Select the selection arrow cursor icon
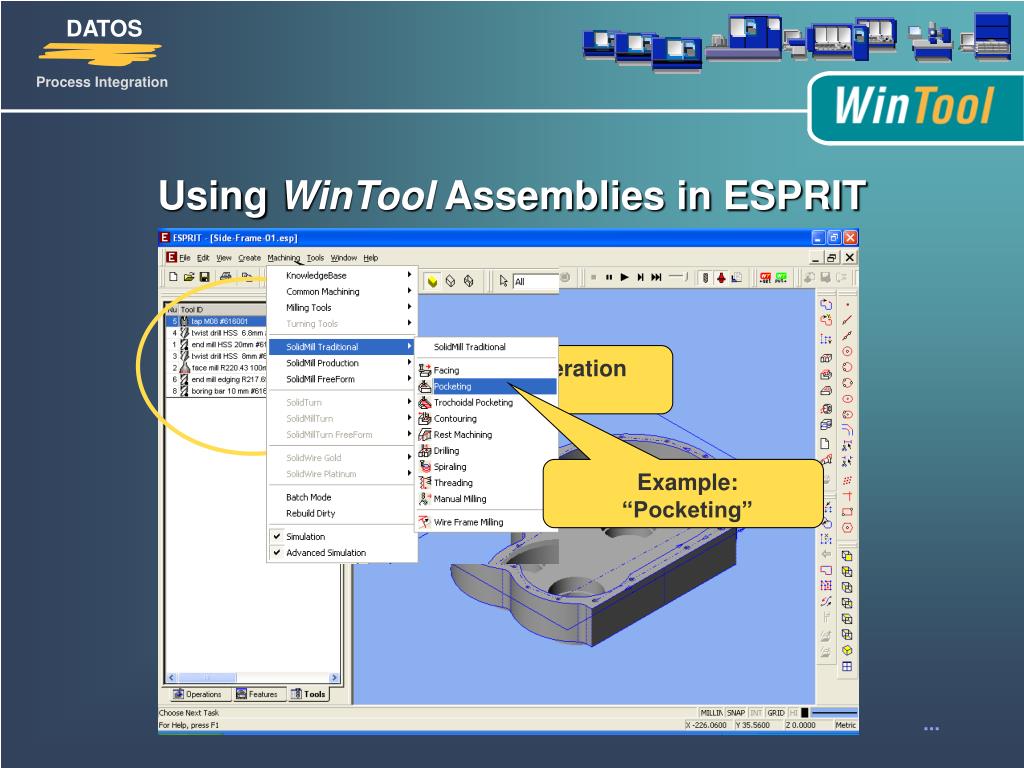1024x768 pixels. click(x=504, y=281)
